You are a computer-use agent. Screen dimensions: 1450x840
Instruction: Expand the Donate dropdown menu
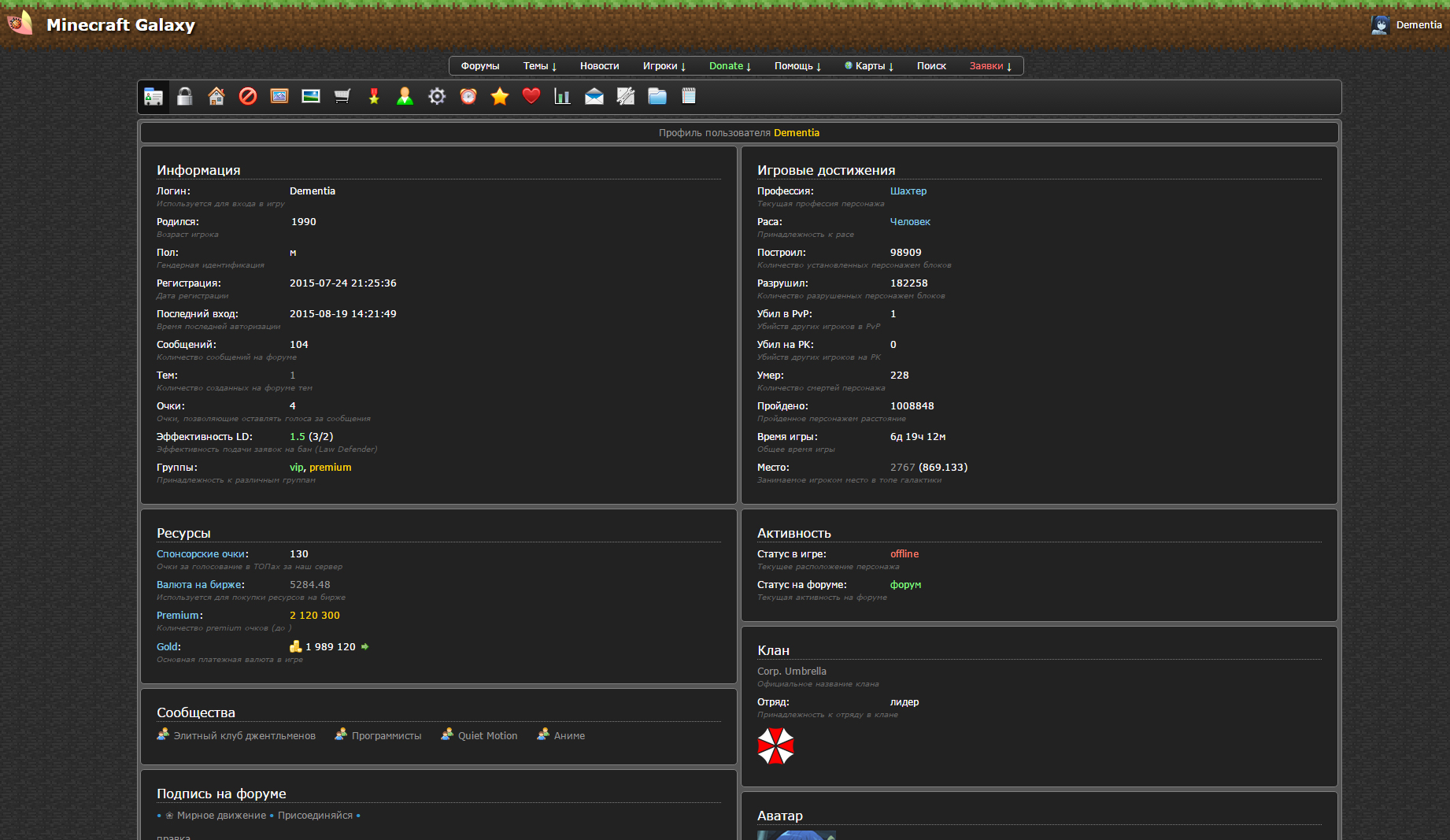coord(730,66)
